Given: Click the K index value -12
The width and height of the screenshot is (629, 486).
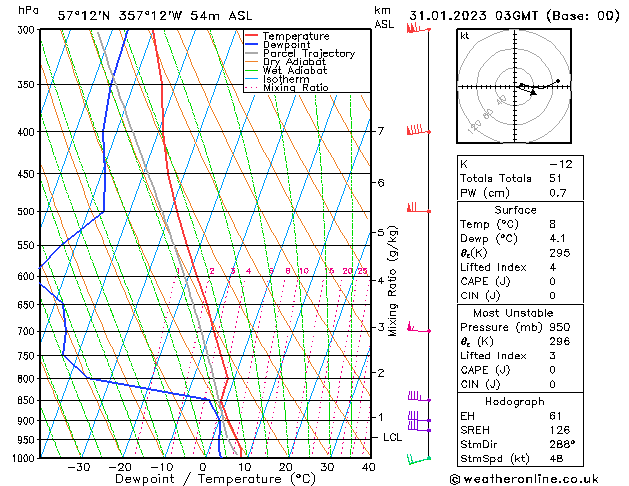Looking at the screenshot, I should [x=561, y=164].
